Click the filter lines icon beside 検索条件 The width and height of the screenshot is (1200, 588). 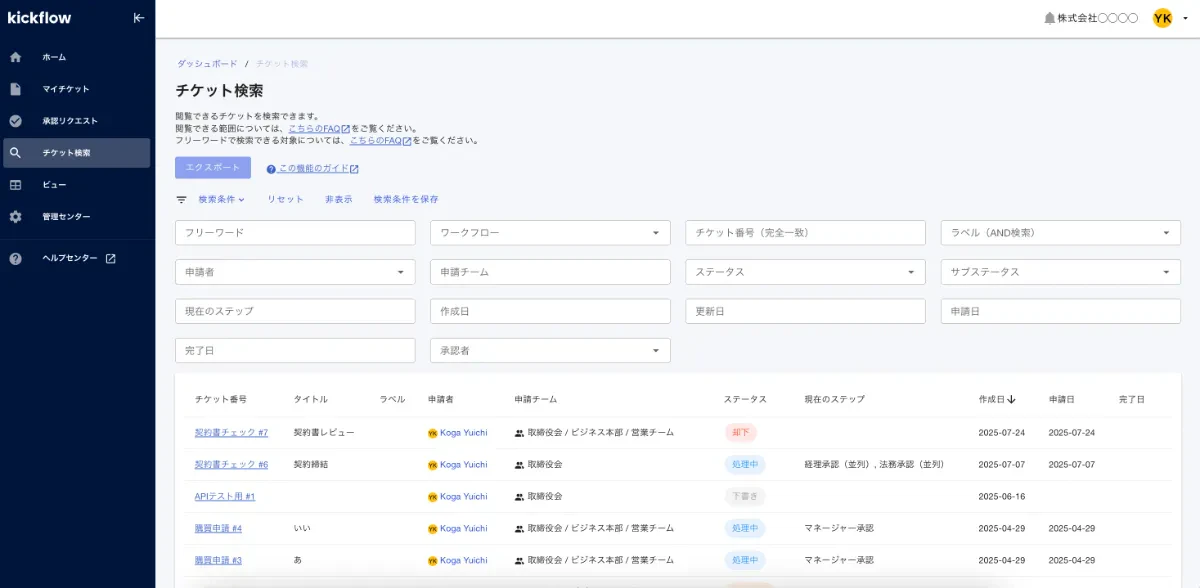pyautogui.click(x=181, y=199)
